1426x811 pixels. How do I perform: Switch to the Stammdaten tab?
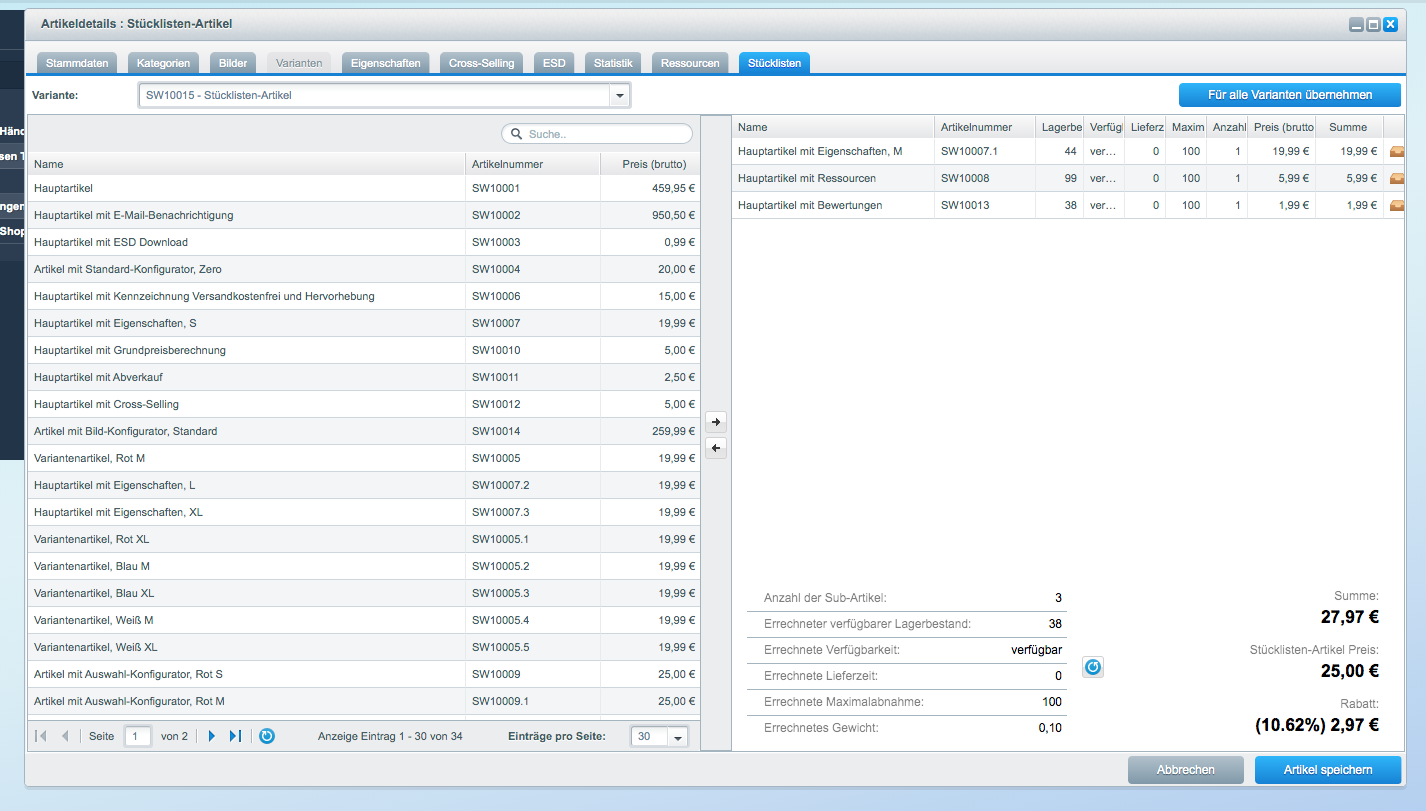78,63
